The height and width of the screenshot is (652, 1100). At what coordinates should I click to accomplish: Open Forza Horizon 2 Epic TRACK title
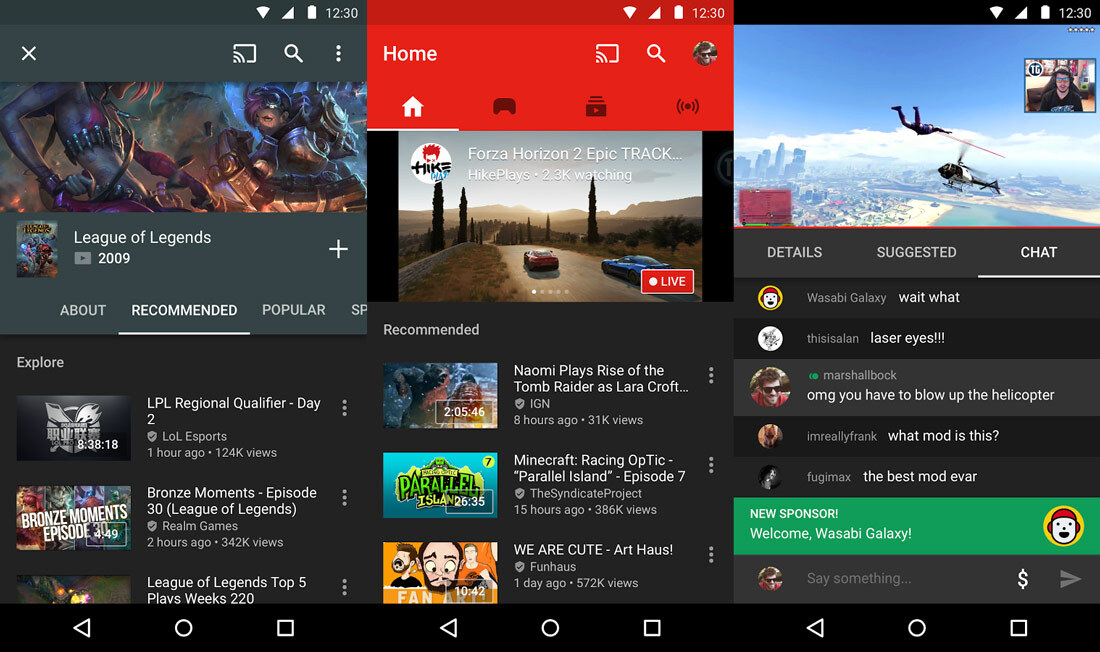pos(575,154)
